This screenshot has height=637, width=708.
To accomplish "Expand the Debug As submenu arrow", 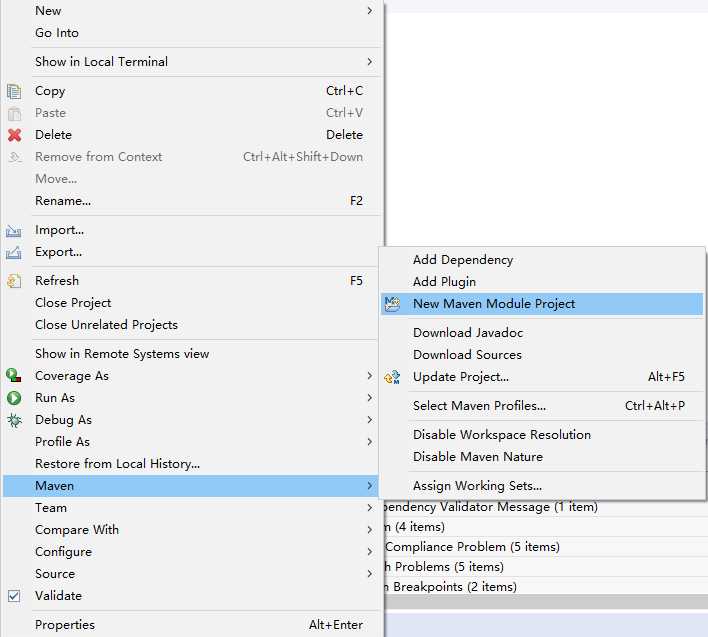I will (370, 420).
